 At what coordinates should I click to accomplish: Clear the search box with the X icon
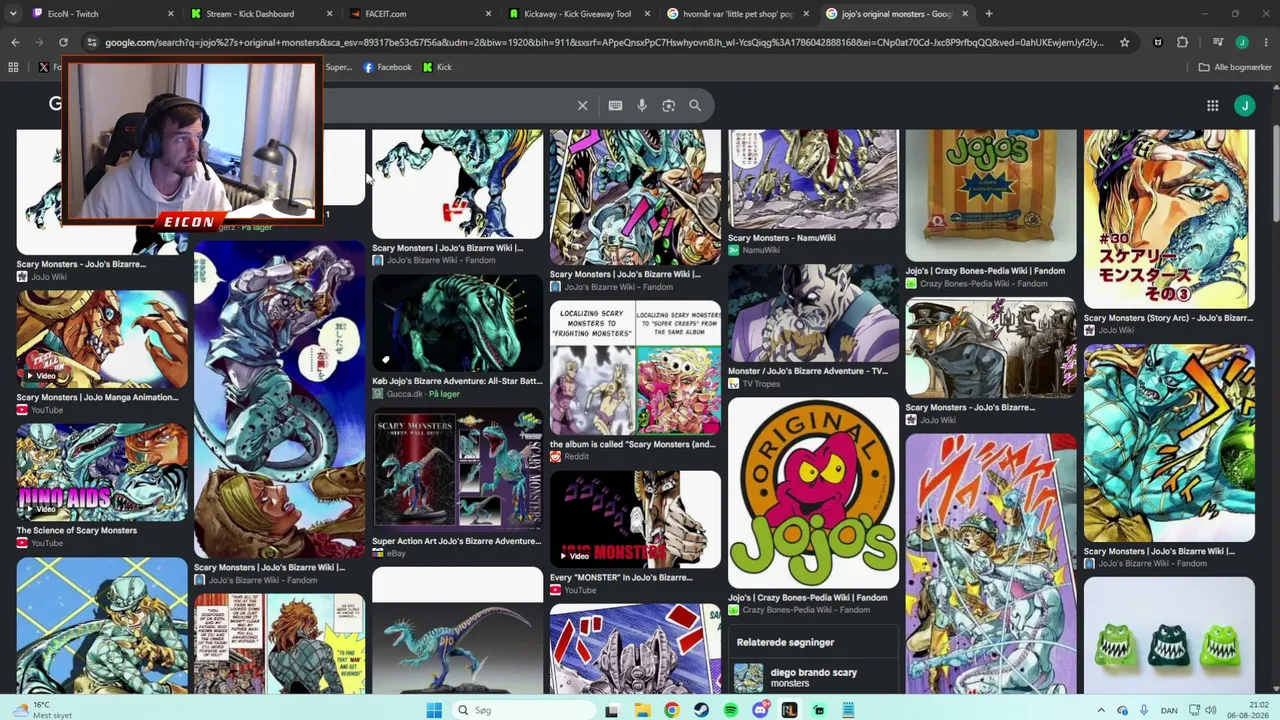coord(583,105)
